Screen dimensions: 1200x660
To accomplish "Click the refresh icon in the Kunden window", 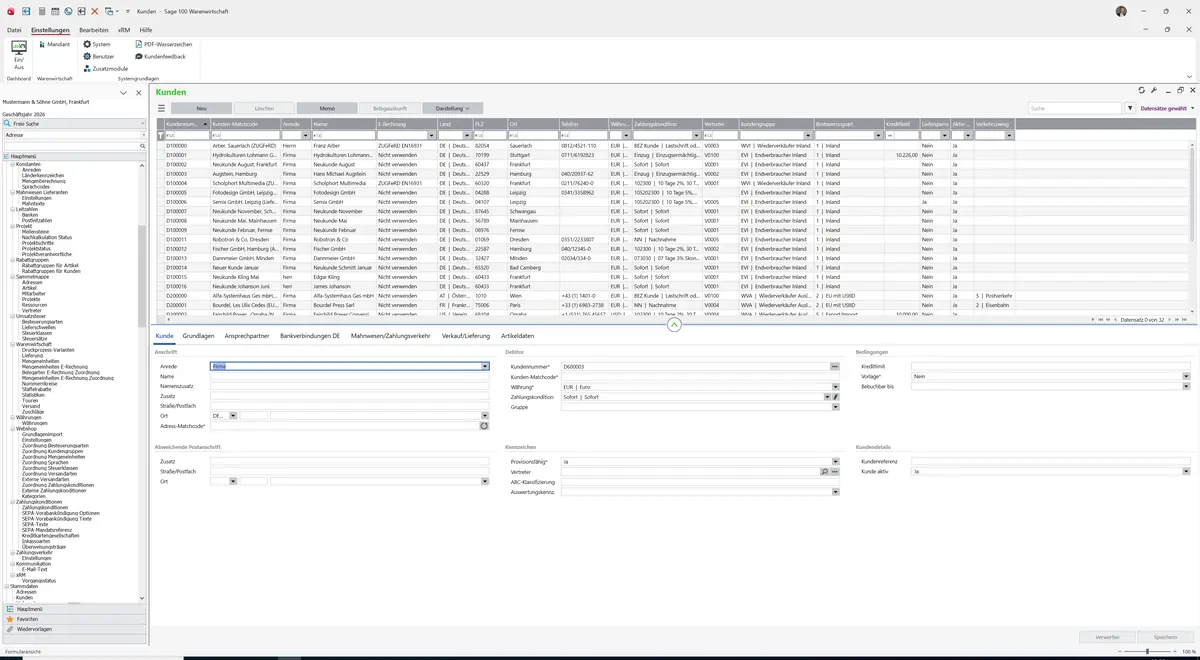I will (1142, 90).
